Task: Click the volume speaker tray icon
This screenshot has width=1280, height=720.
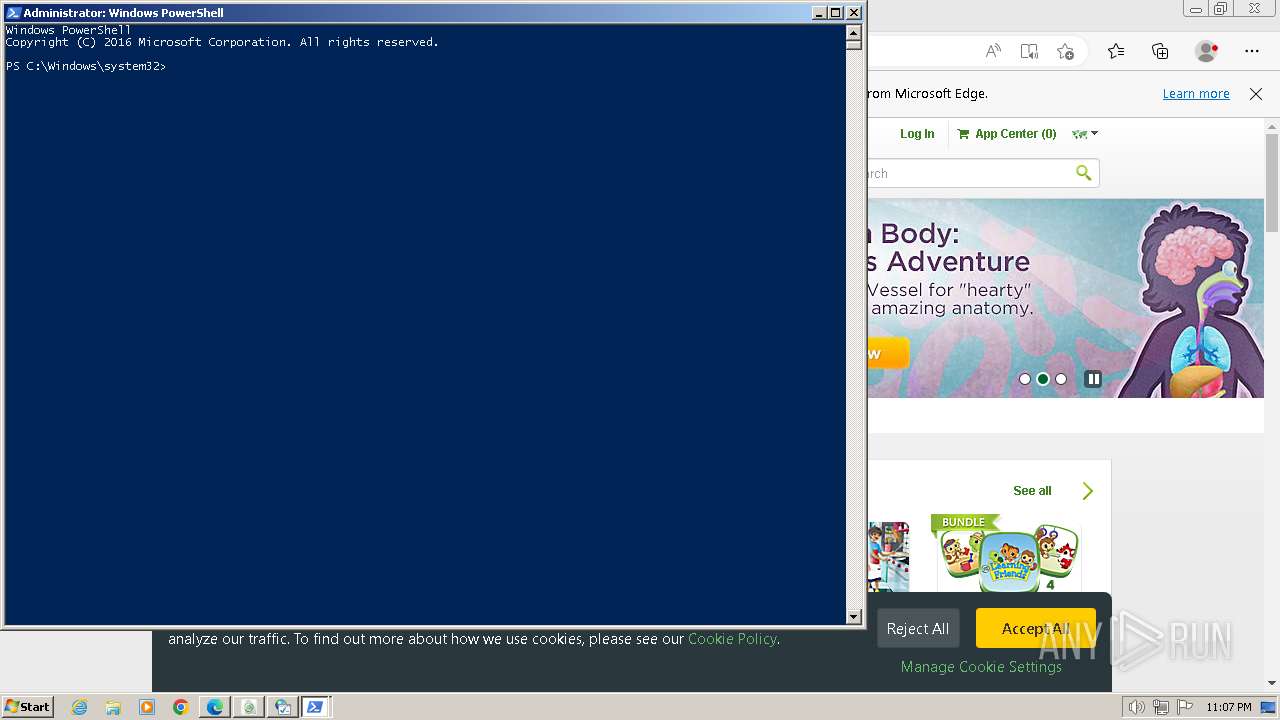Action: pyautogui.click(x=1136, y=707)
